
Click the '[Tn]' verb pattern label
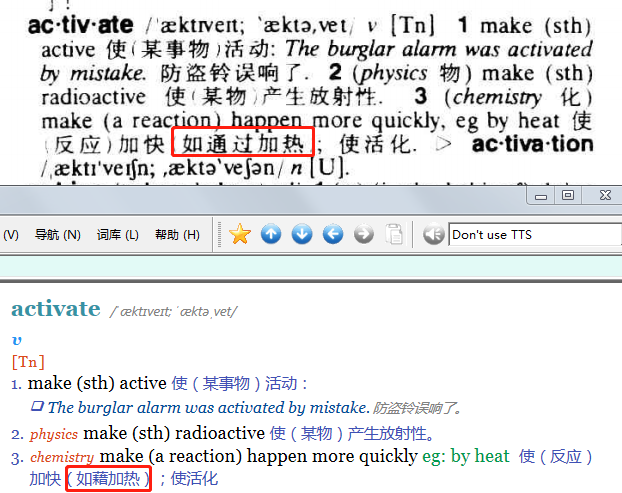(28, 362)
